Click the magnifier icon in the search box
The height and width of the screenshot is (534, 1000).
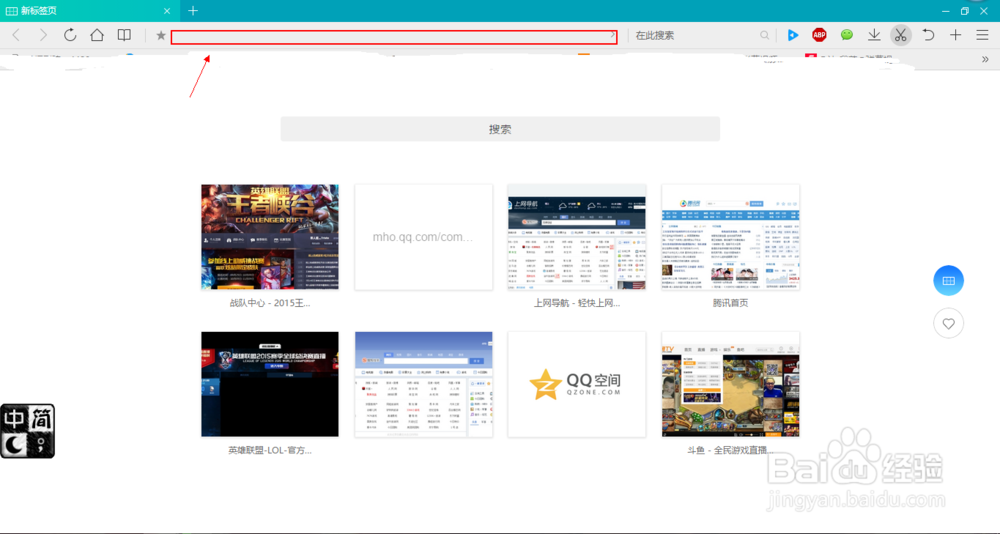click(x=764, y=36)
